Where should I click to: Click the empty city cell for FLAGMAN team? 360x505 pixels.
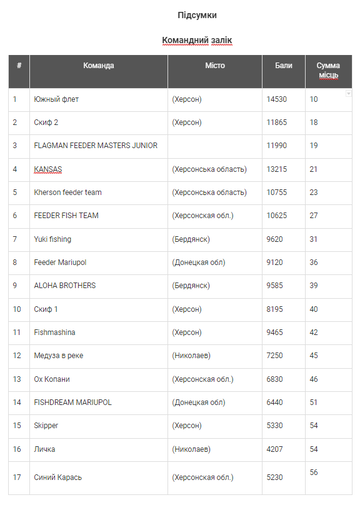pyautogui.click(x=215, y=146)
